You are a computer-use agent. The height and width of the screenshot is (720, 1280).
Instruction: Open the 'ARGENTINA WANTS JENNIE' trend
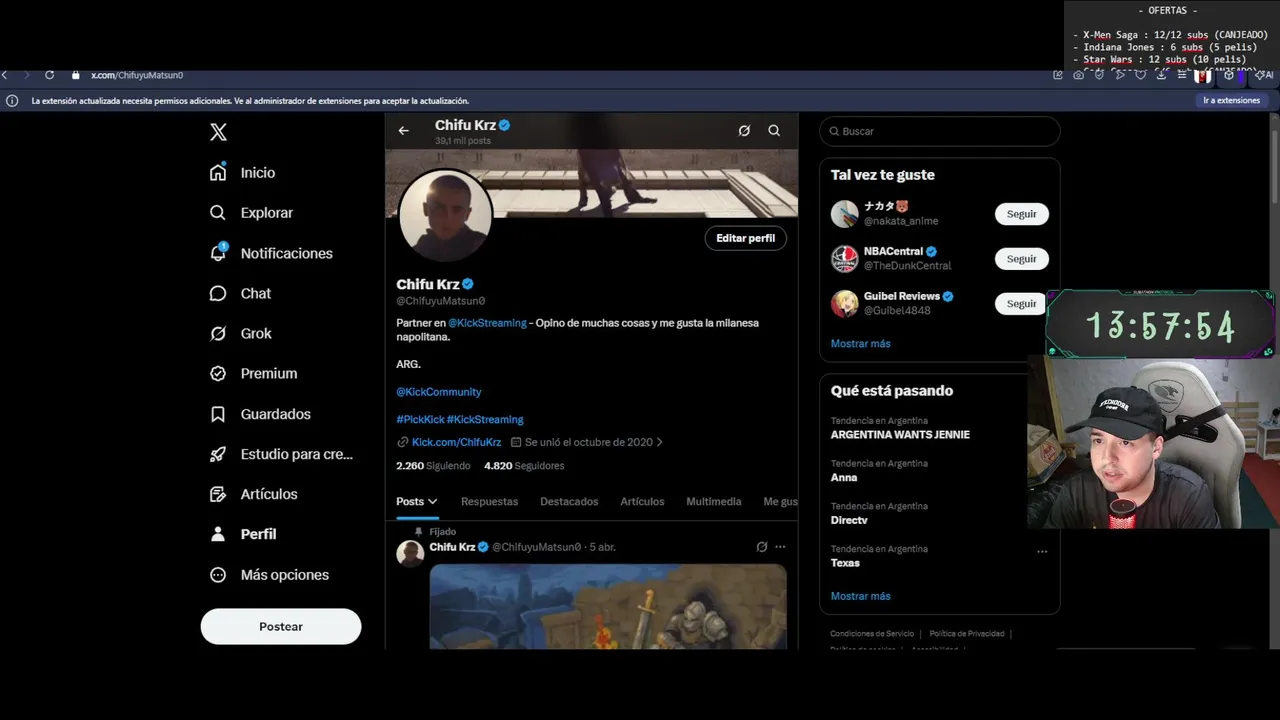tap(900, 435)
